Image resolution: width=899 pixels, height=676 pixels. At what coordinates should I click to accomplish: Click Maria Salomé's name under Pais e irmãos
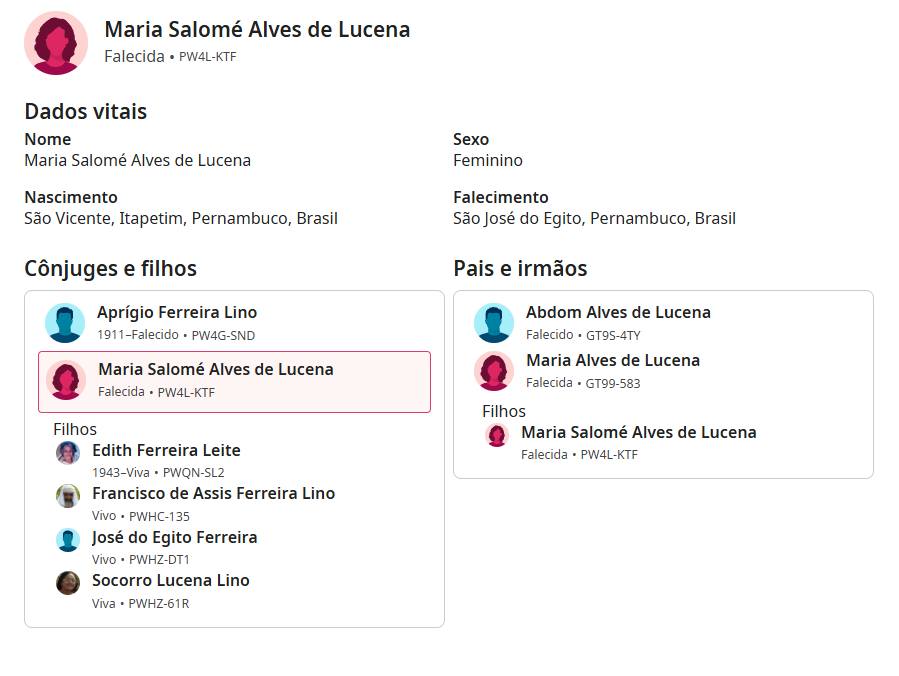[638, 432]
